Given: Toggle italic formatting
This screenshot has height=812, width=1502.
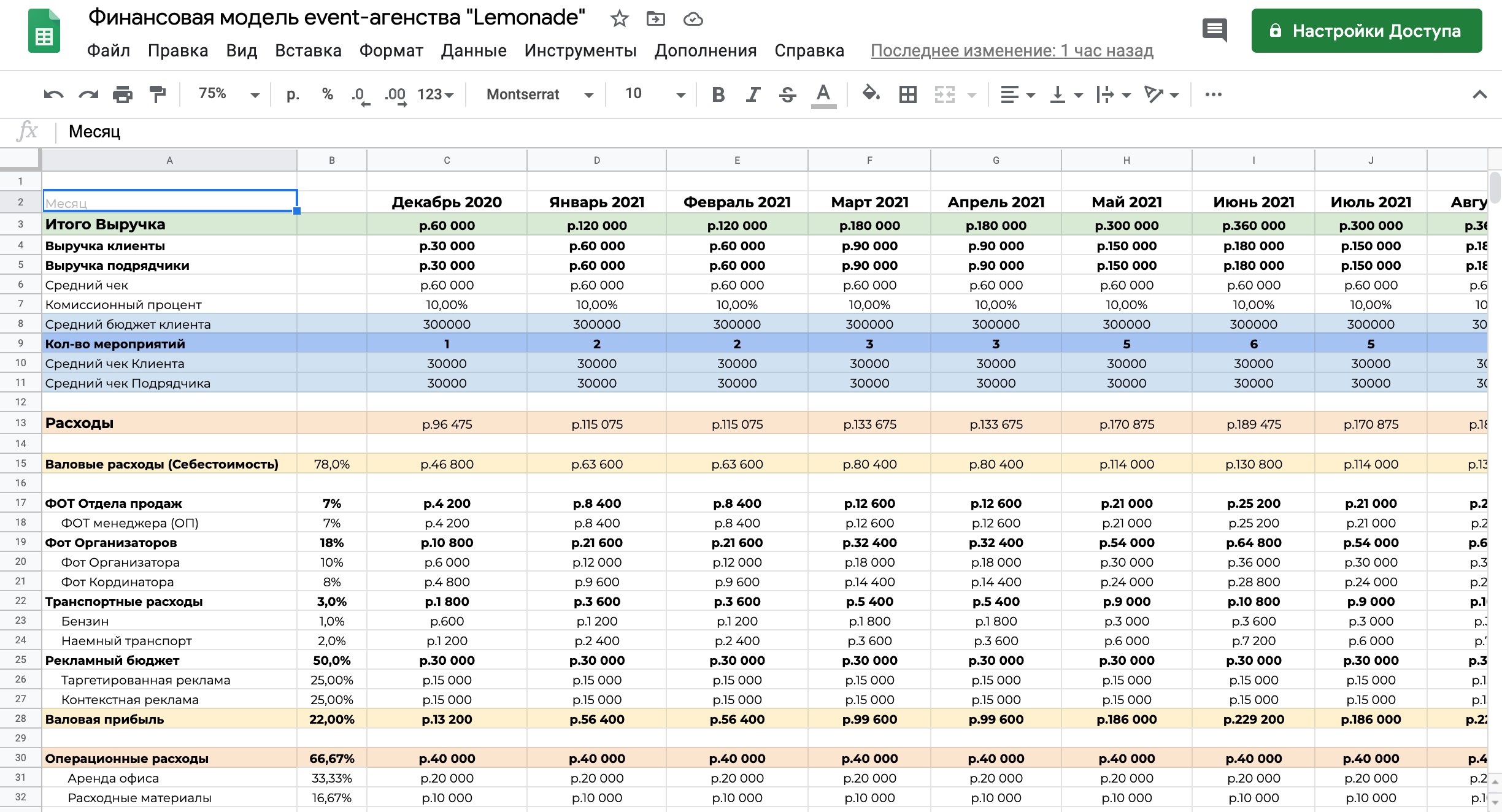Looking at the screenshot, I should (x=753, y=94).
